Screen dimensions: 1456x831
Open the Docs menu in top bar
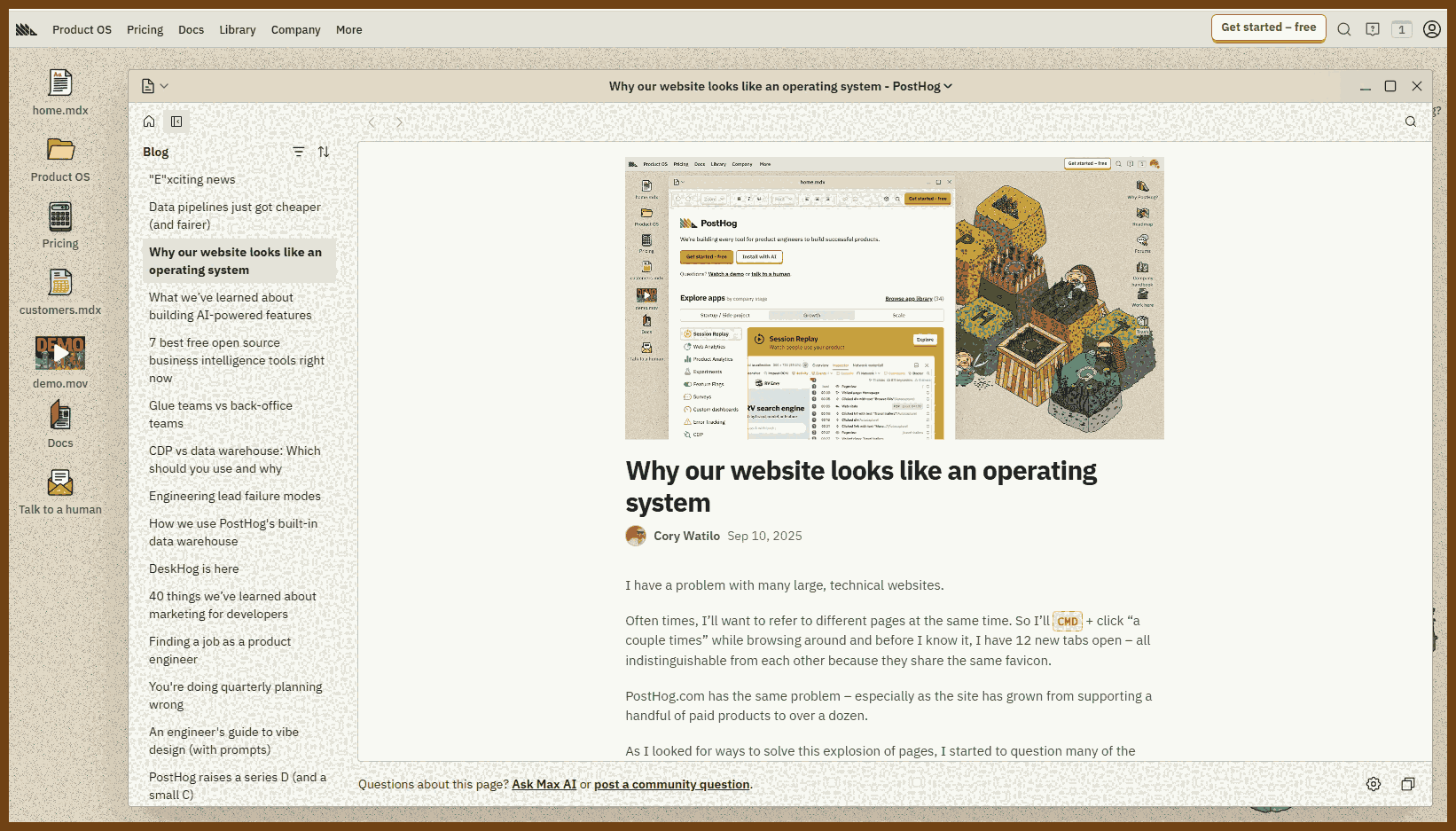(191, 29)
